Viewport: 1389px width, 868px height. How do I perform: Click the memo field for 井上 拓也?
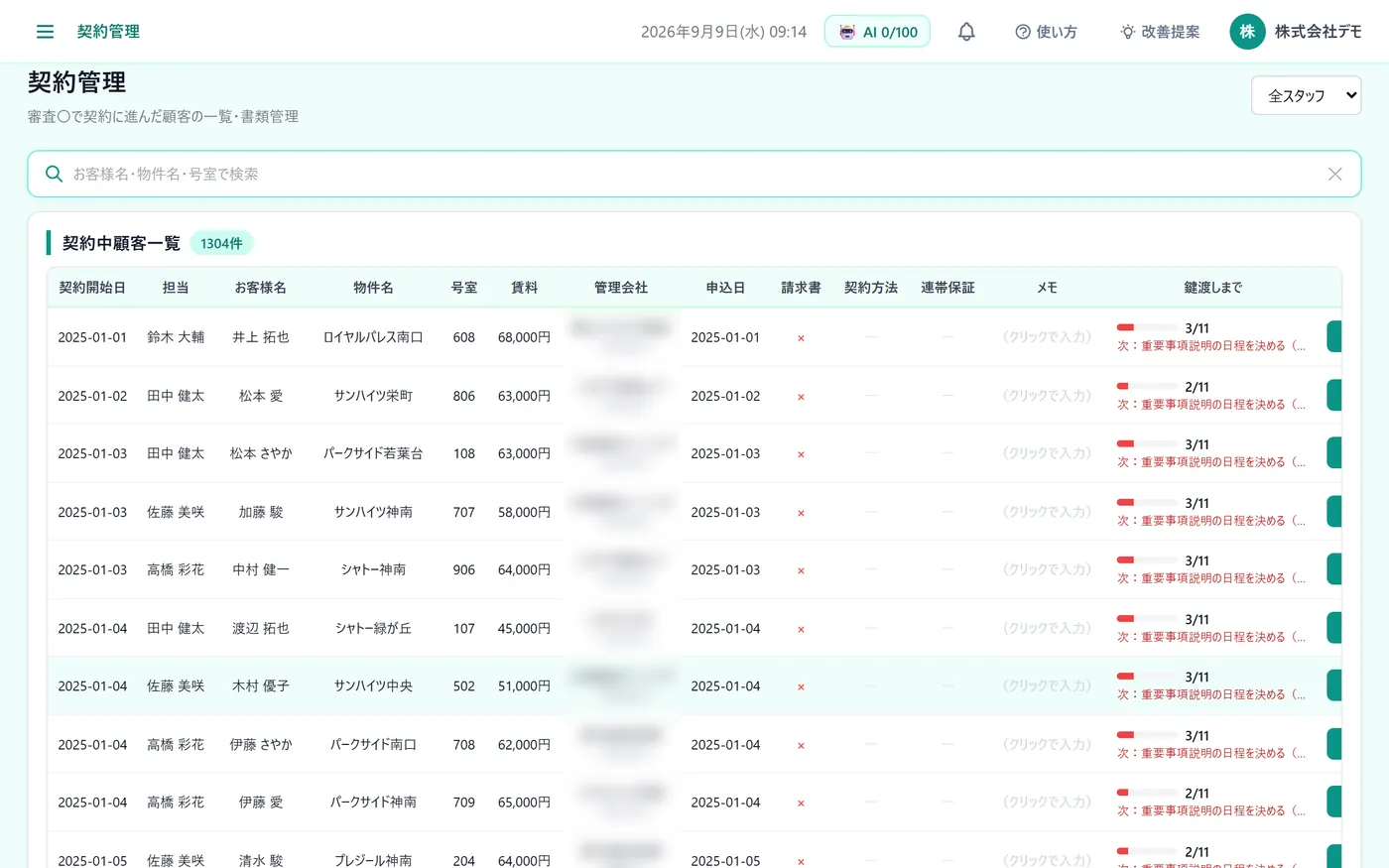tap(1047, 337)
